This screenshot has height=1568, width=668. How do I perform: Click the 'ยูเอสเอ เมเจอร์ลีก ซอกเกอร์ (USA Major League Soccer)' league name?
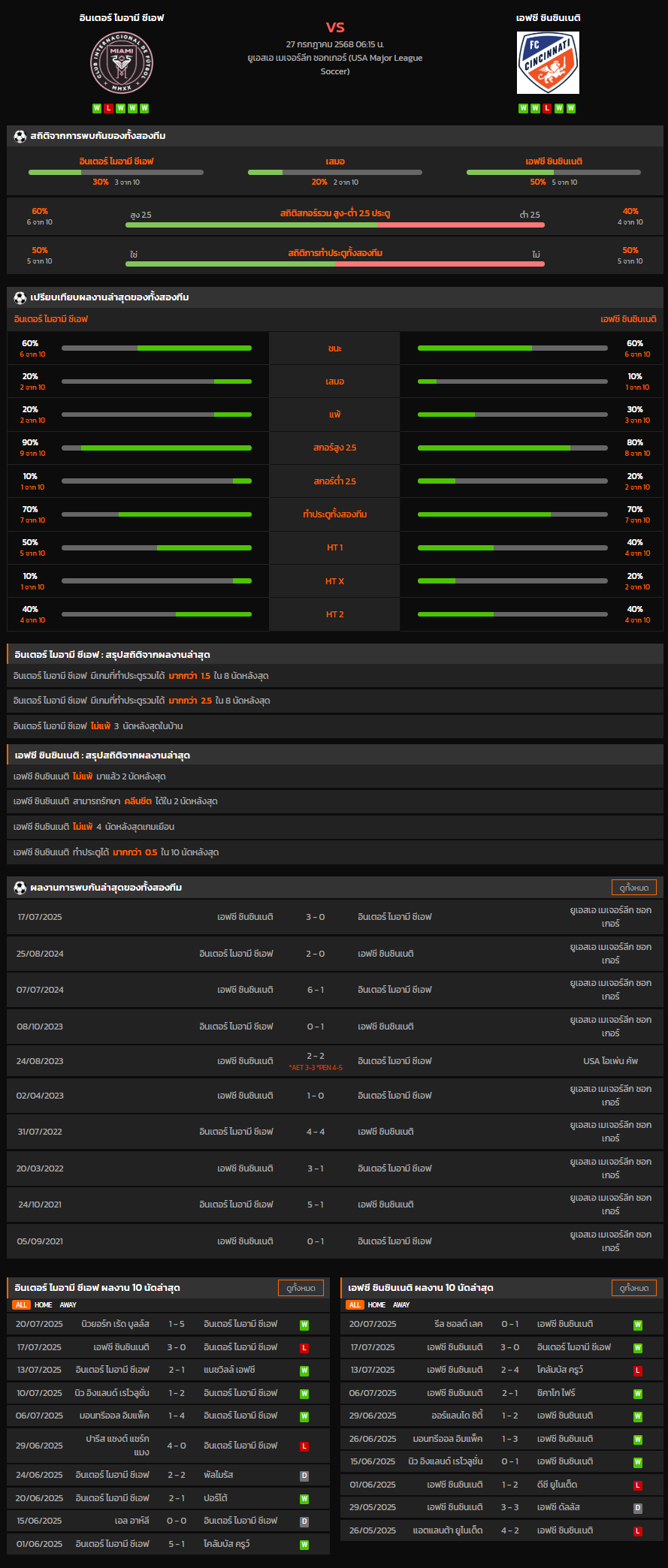(x=335, y=65)
